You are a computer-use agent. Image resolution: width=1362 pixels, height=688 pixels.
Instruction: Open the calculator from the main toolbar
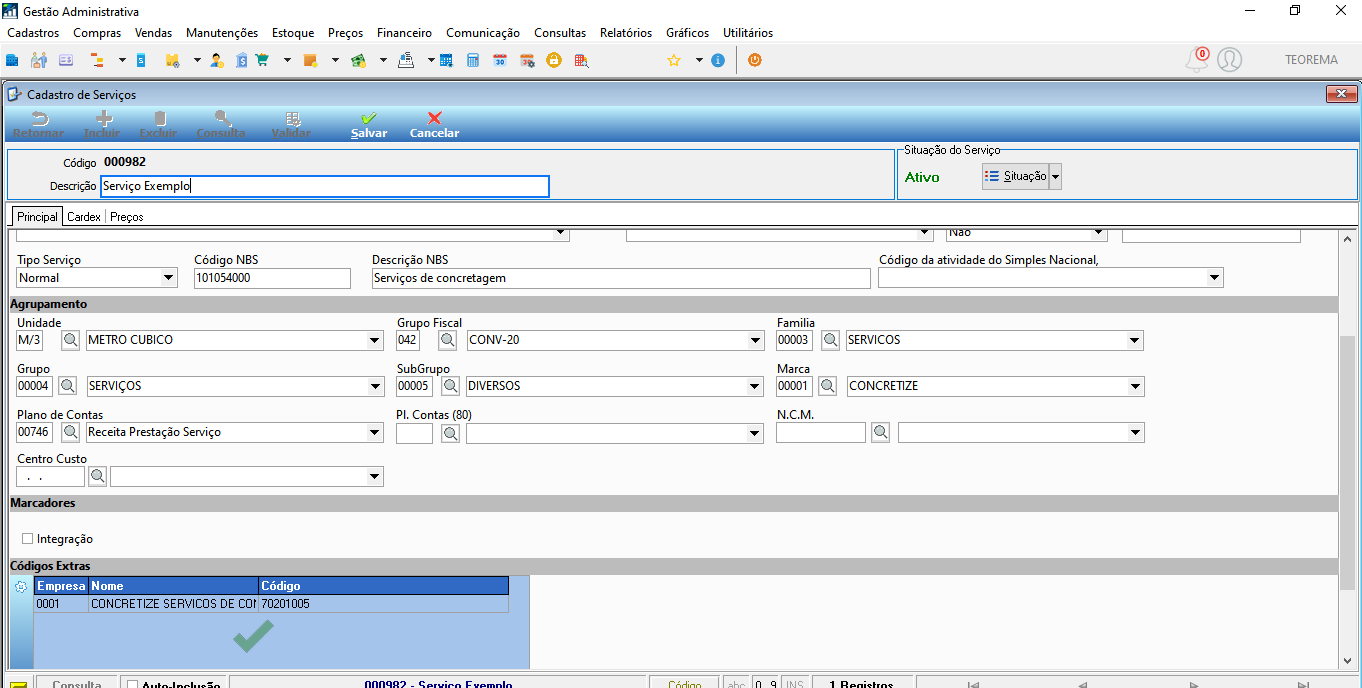tap(473, 60)
